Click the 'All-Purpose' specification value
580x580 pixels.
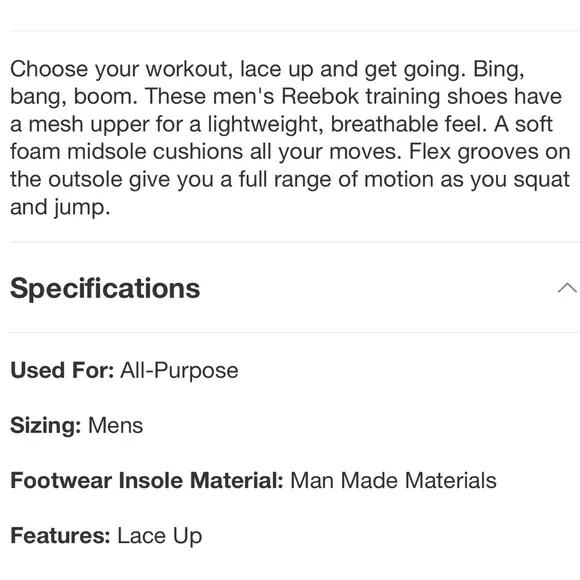(179, 371)
